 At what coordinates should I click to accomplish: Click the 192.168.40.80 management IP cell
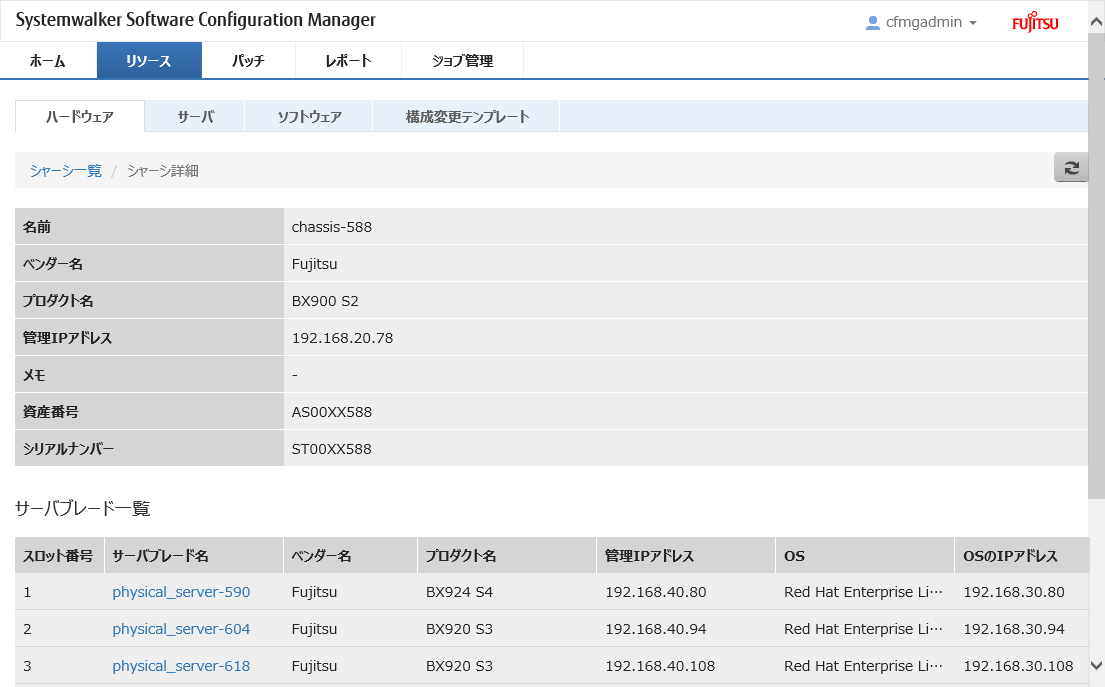coord(655,592)
